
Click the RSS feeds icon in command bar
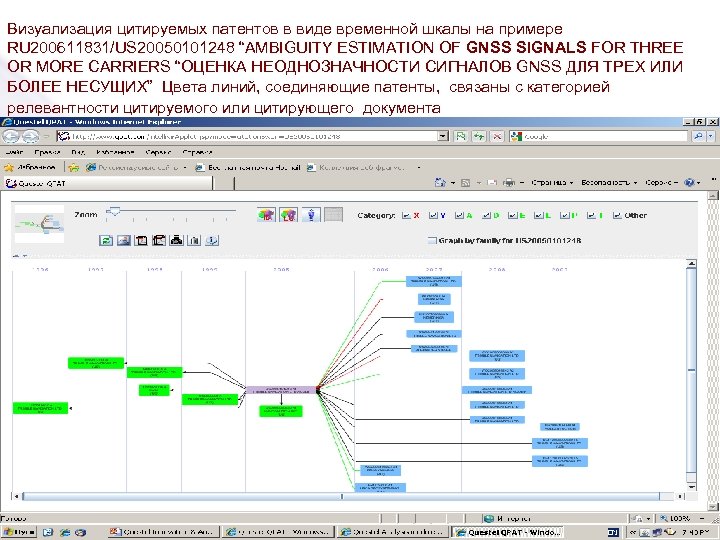465,183
